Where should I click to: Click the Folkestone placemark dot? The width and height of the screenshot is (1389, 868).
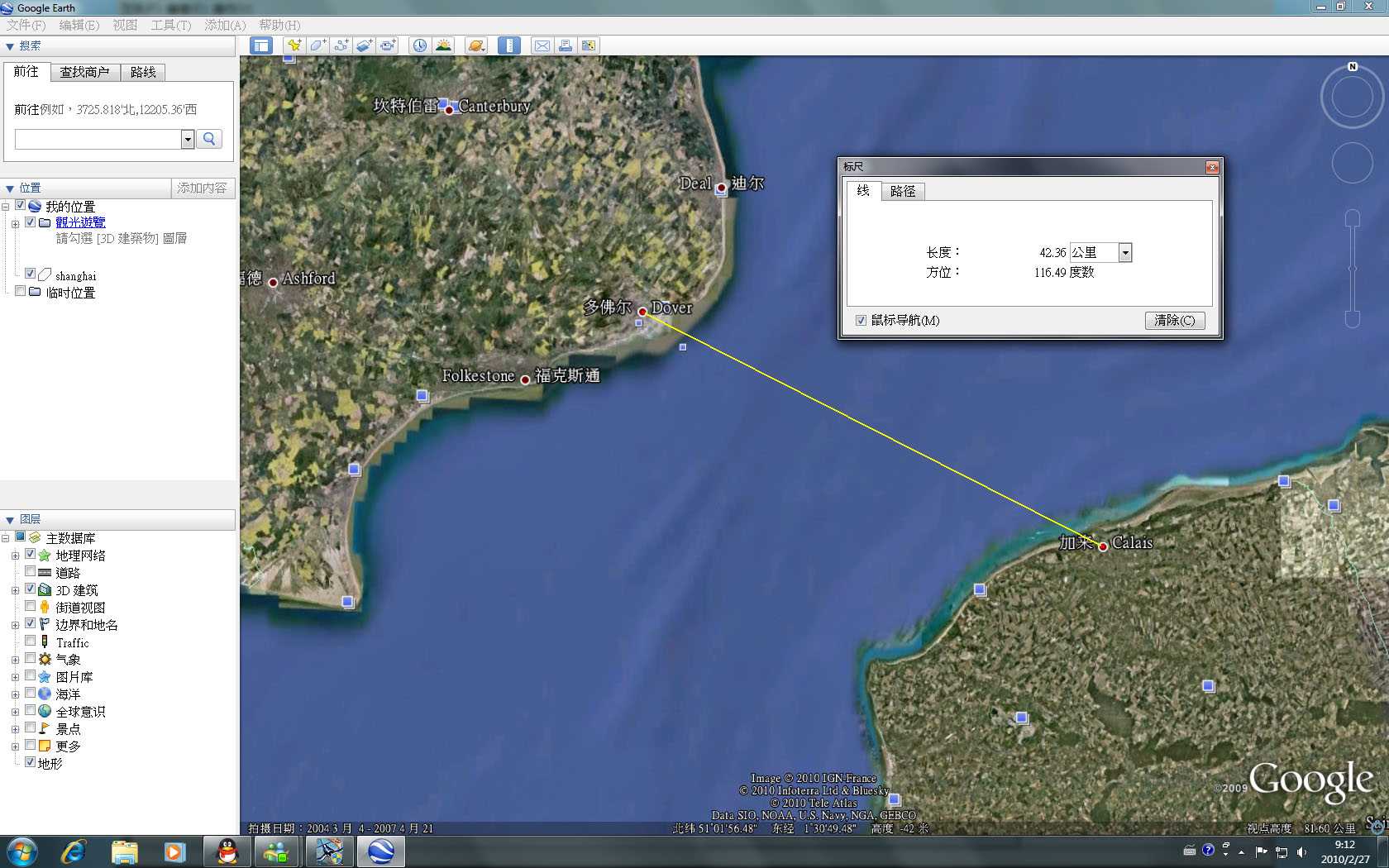tap(525, 380)
